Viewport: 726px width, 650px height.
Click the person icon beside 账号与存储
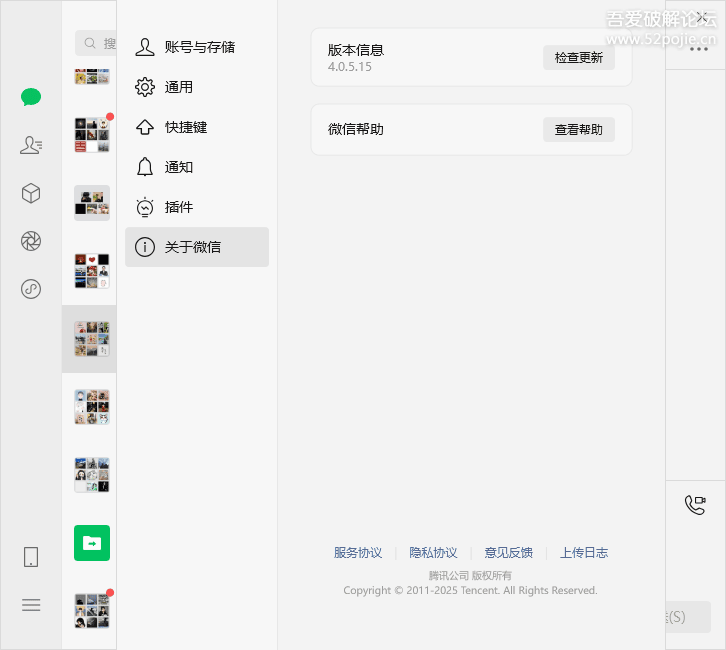145,47
